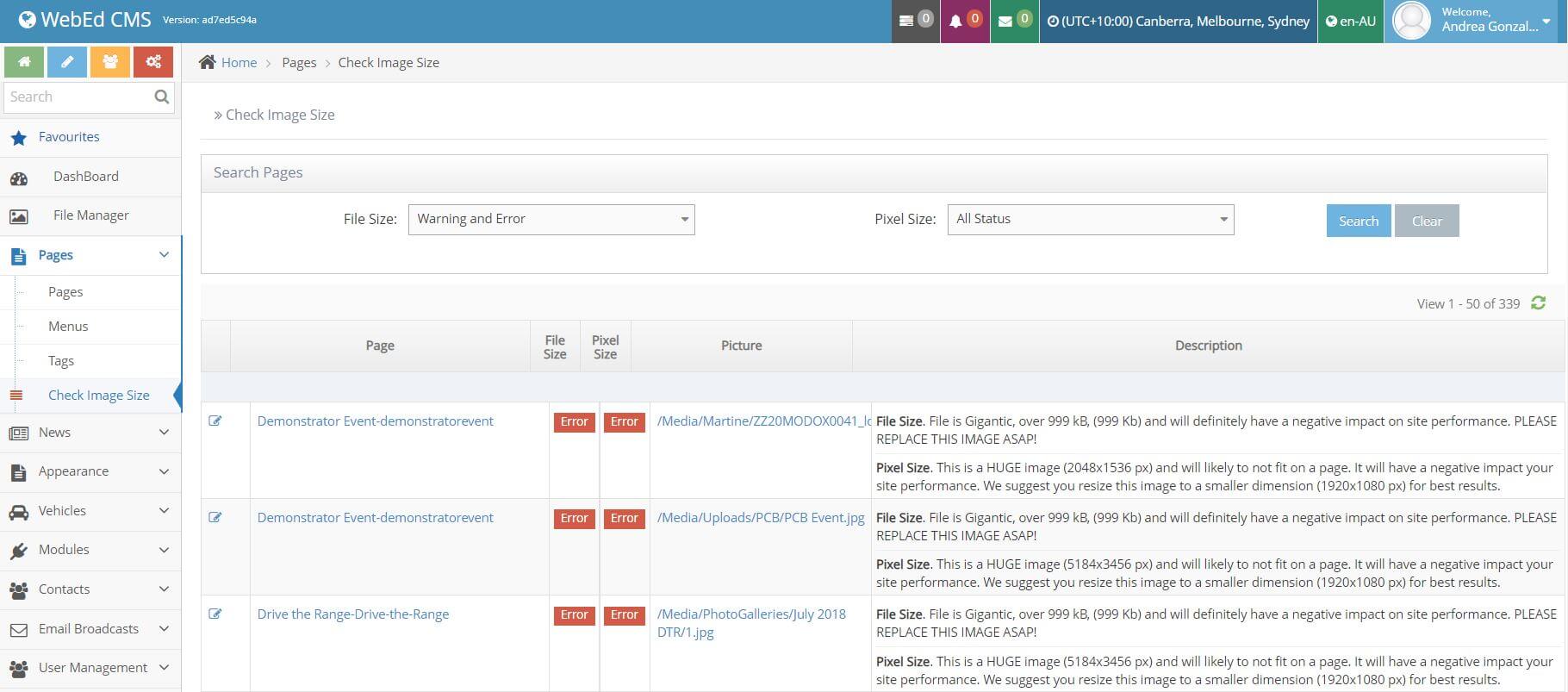1568x692 pixels.
Task: Open the Drive the Range page link
Action: pyautogui.click(x=352, y=614)
